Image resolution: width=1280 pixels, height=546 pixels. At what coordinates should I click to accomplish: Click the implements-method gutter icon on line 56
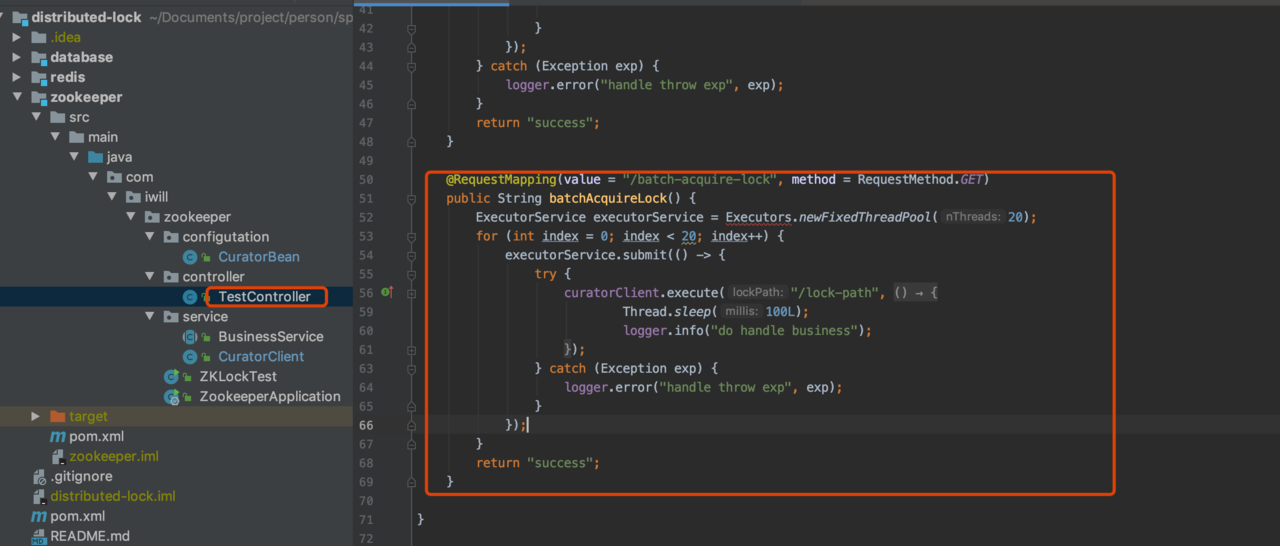pyautogui.click(x=388, y=292)
